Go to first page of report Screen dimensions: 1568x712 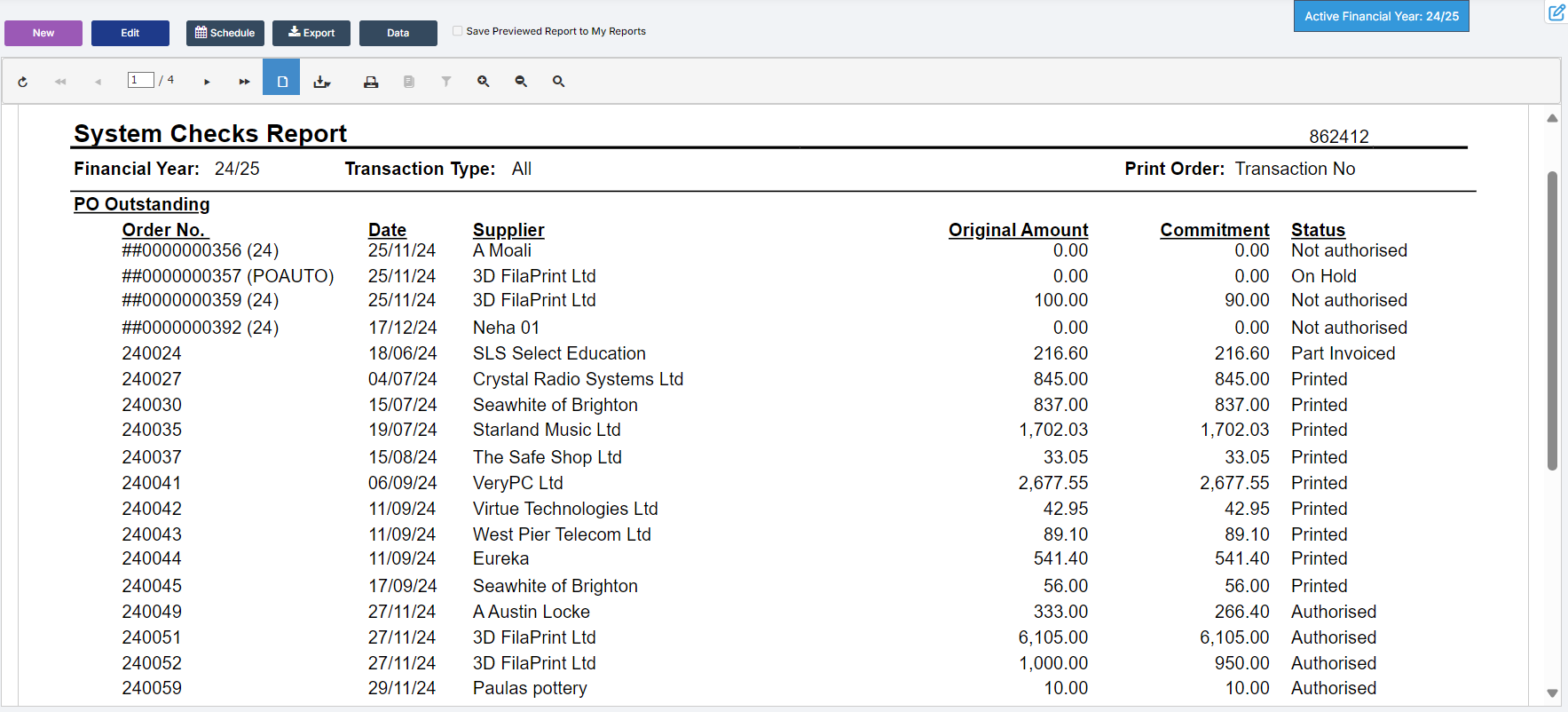60,82
